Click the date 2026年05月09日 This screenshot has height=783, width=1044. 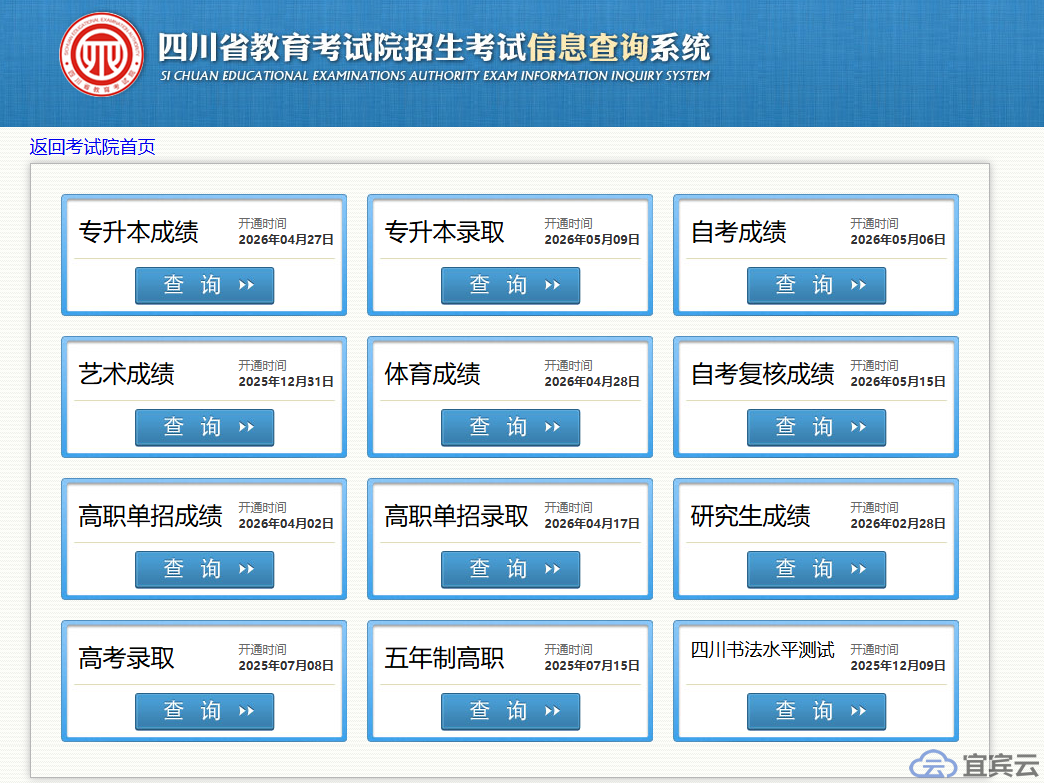[592, 240]
